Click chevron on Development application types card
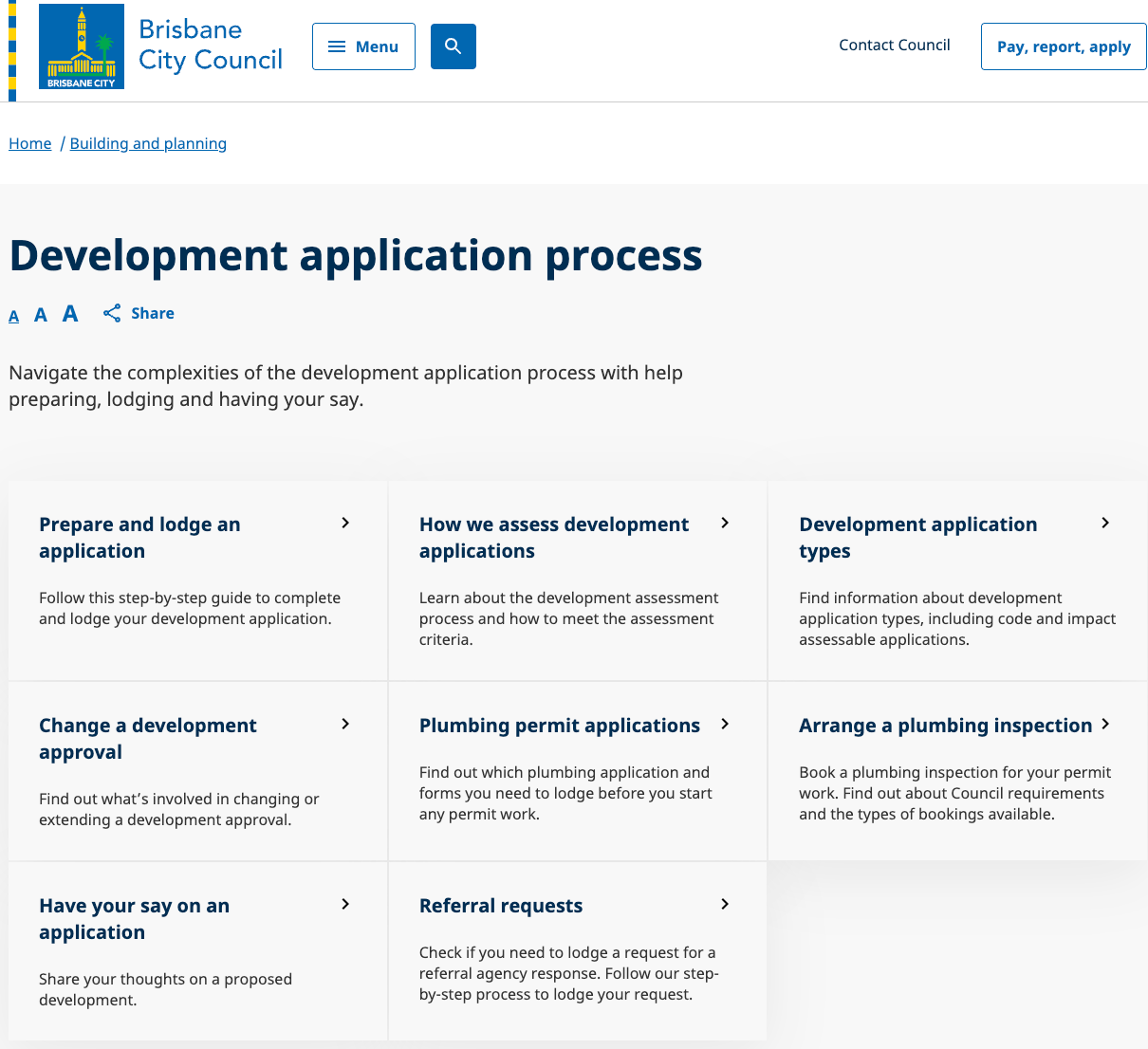 point(1105,523)
